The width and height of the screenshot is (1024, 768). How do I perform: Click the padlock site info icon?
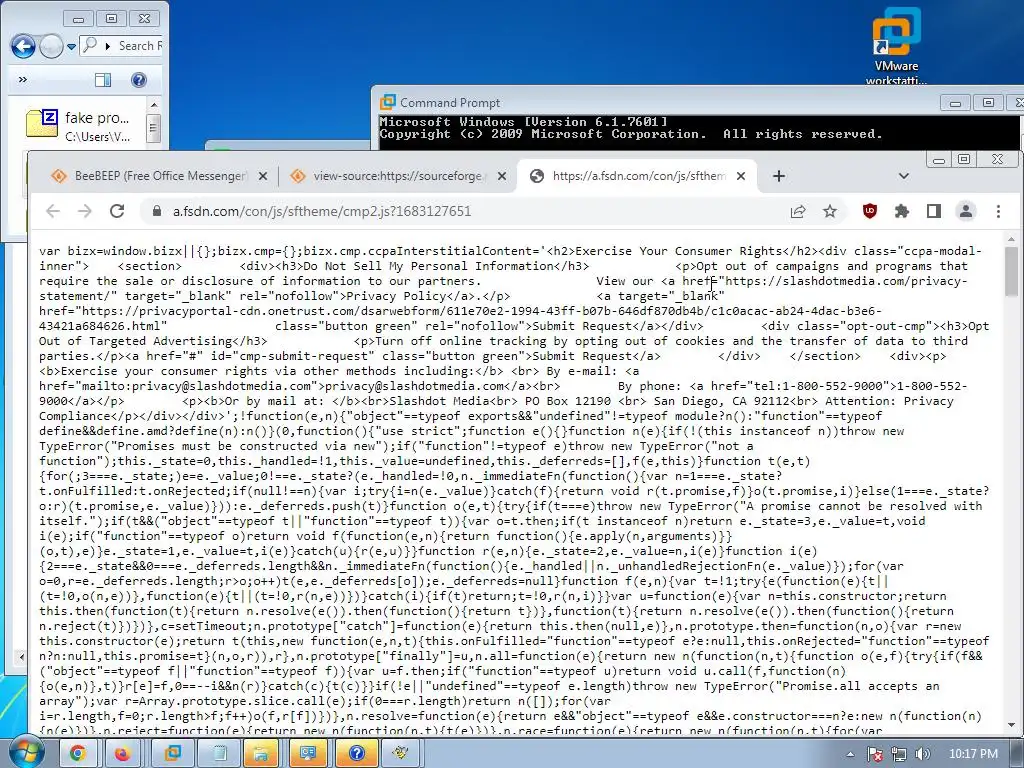[157, 211]
